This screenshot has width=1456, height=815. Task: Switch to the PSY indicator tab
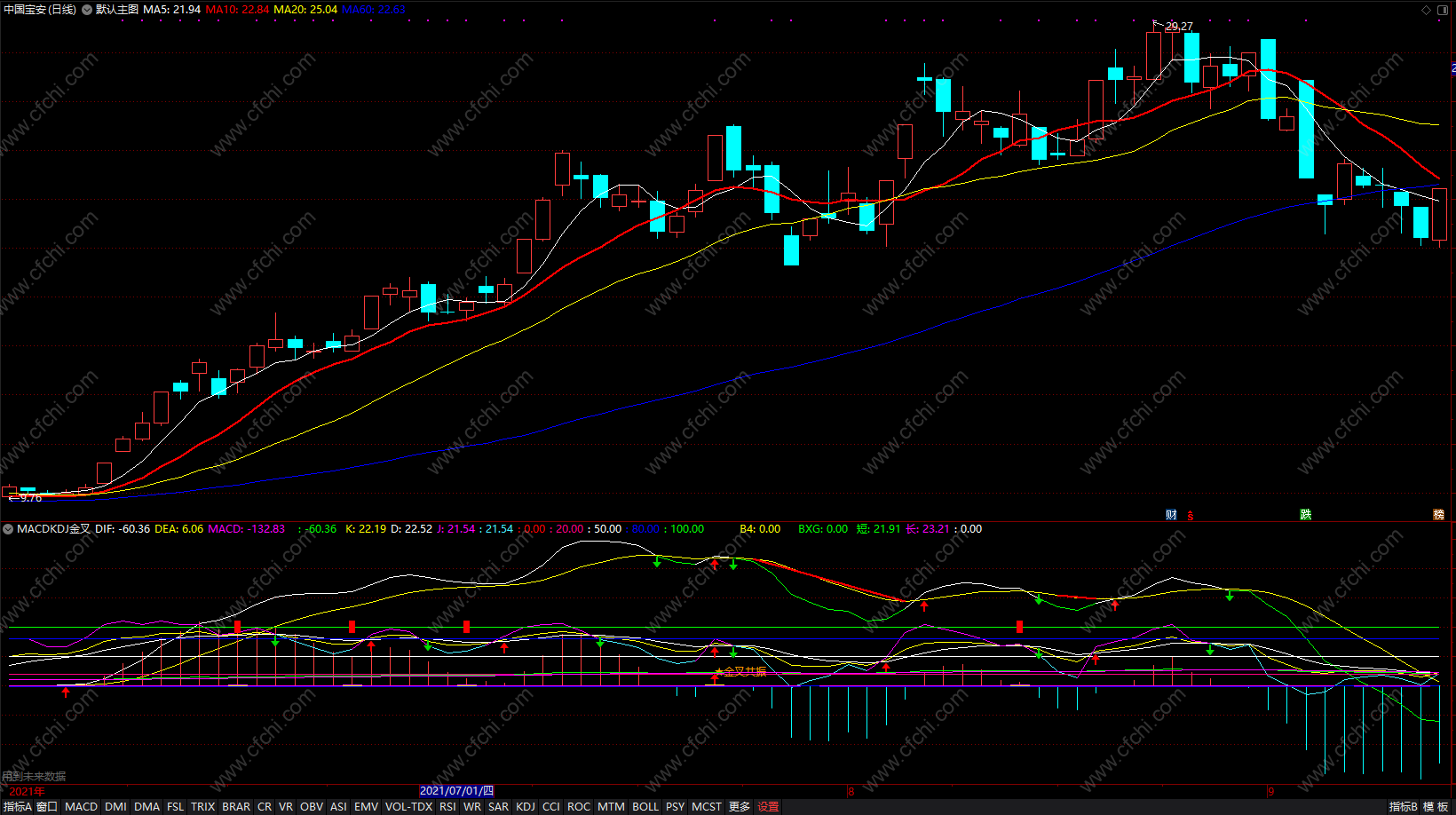tap(676, 807)
